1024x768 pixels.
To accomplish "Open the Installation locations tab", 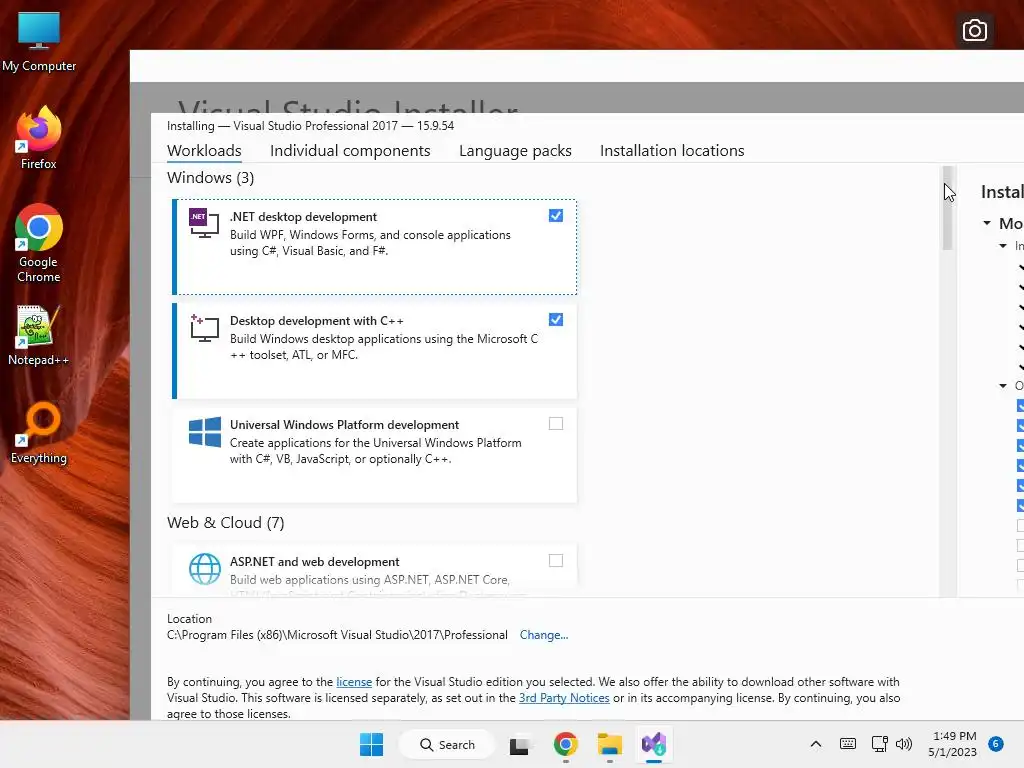I will [672, 151].
